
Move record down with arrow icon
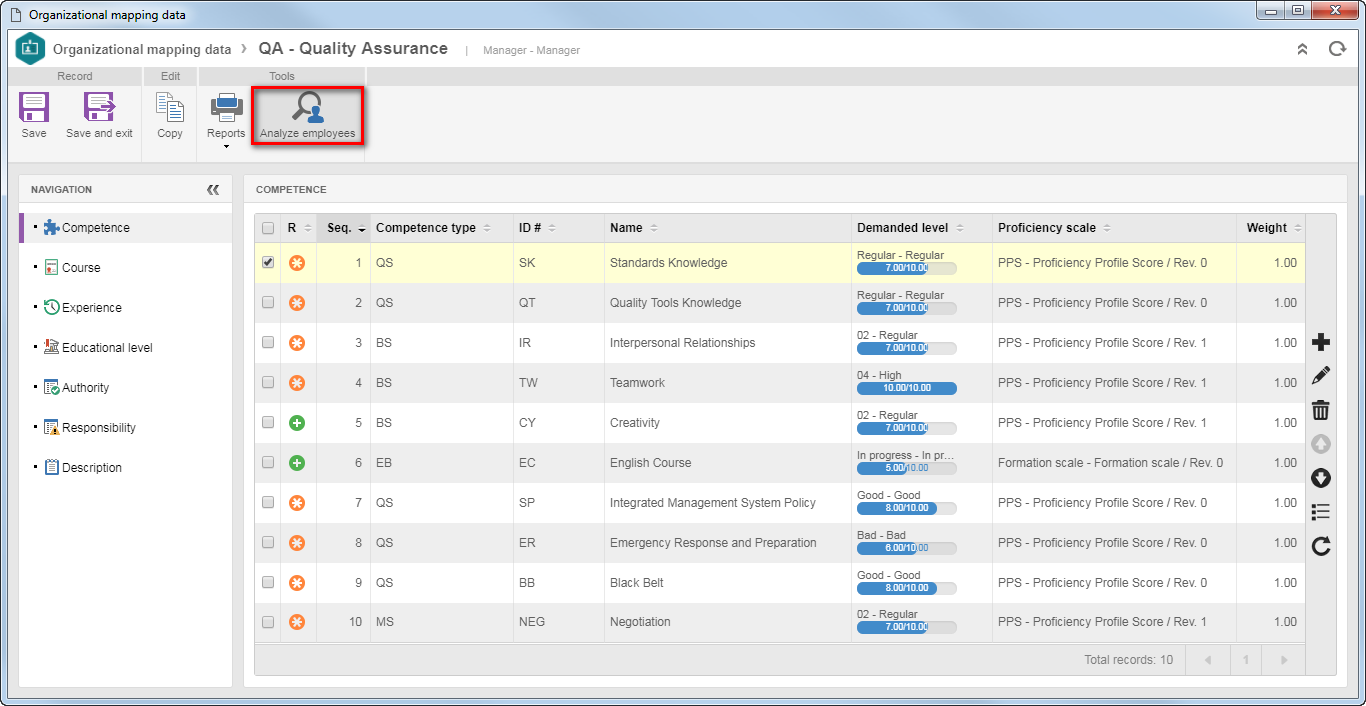coord(1321,478)
